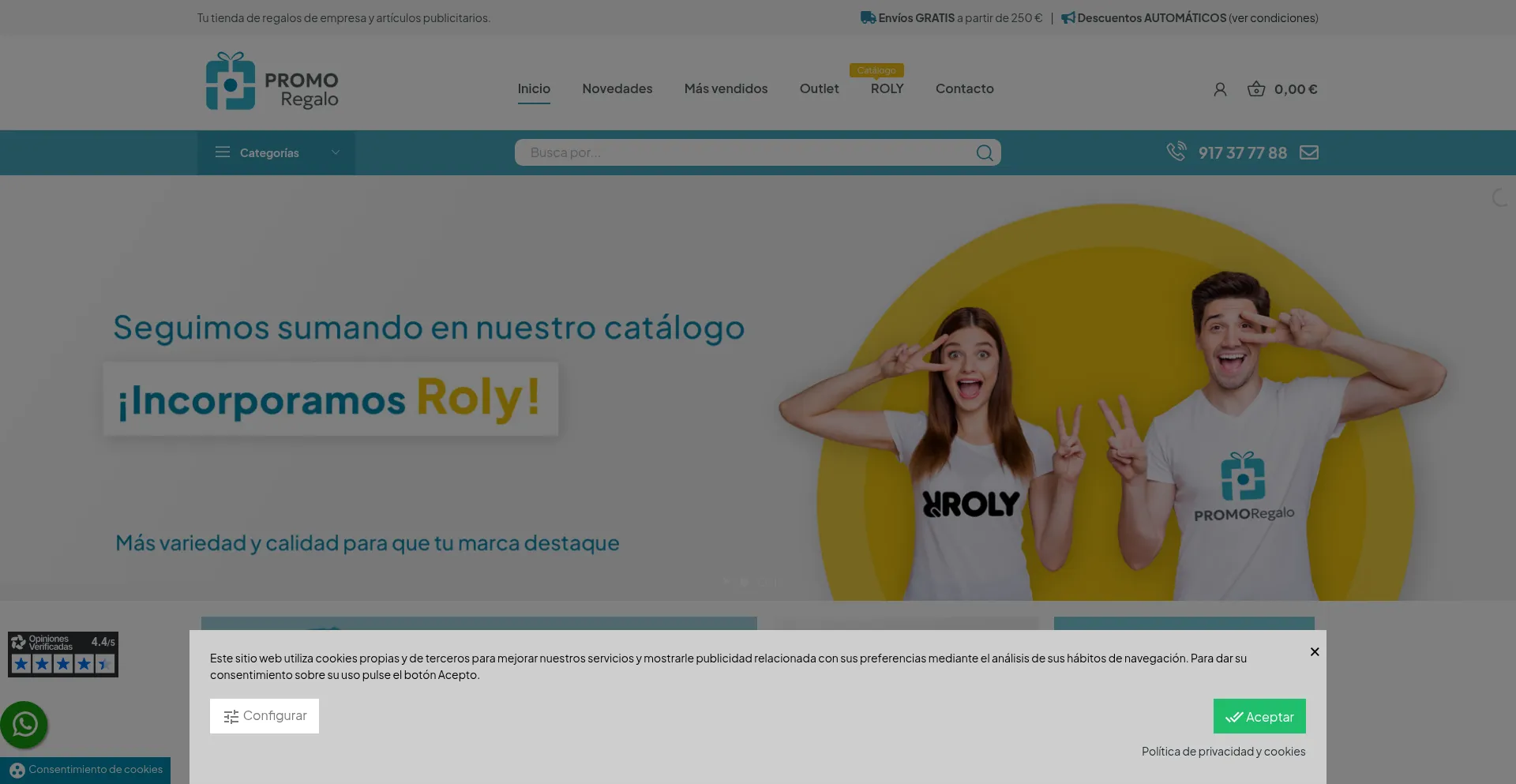Open Contacto menu item
This screenshot has width=1516, height=784.
tap(964, 88)
